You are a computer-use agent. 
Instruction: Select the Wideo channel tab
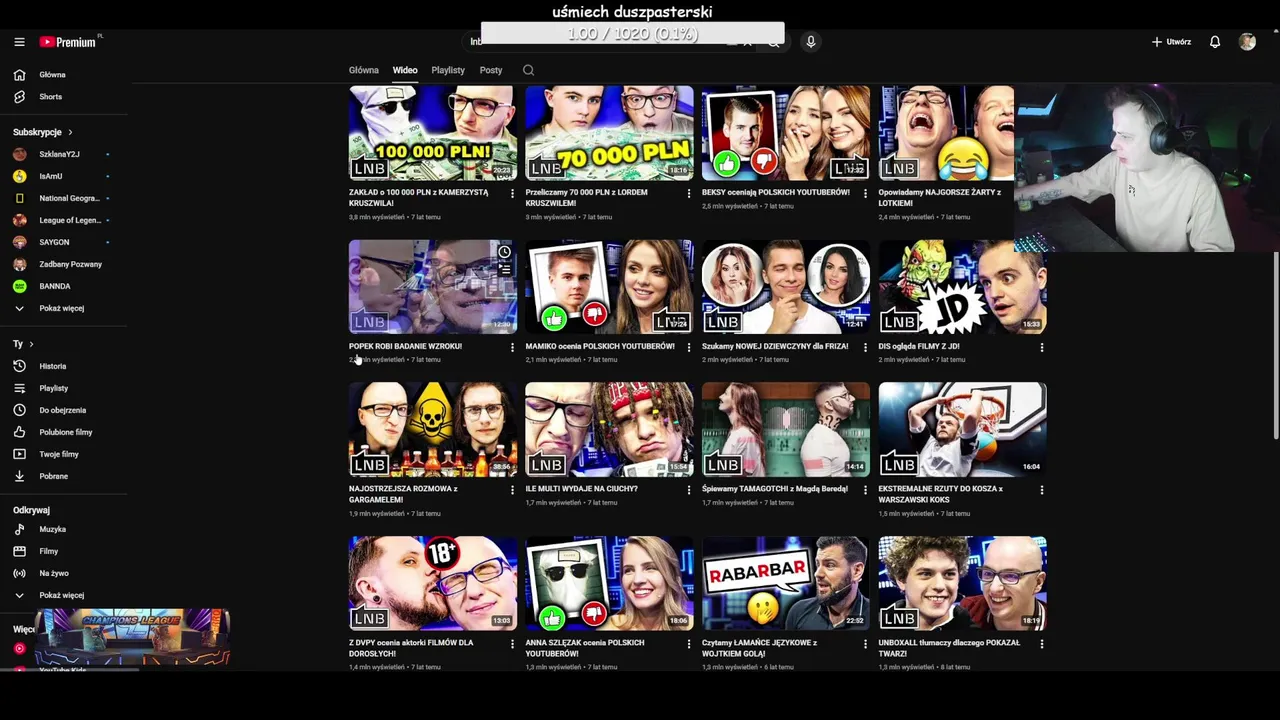[x=405, y=70]
